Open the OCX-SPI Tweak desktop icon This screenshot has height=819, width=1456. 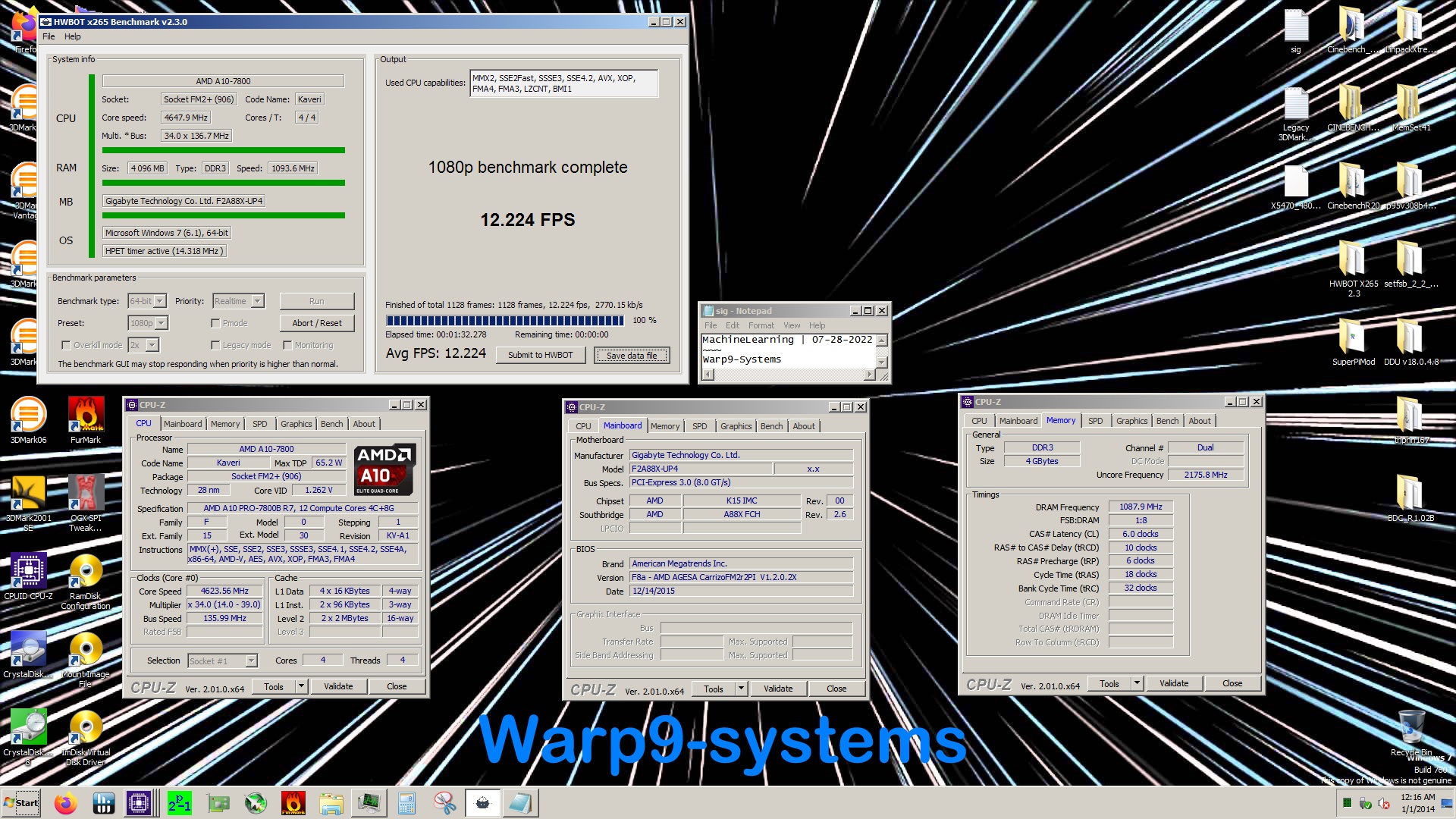[x=86, y=503]
